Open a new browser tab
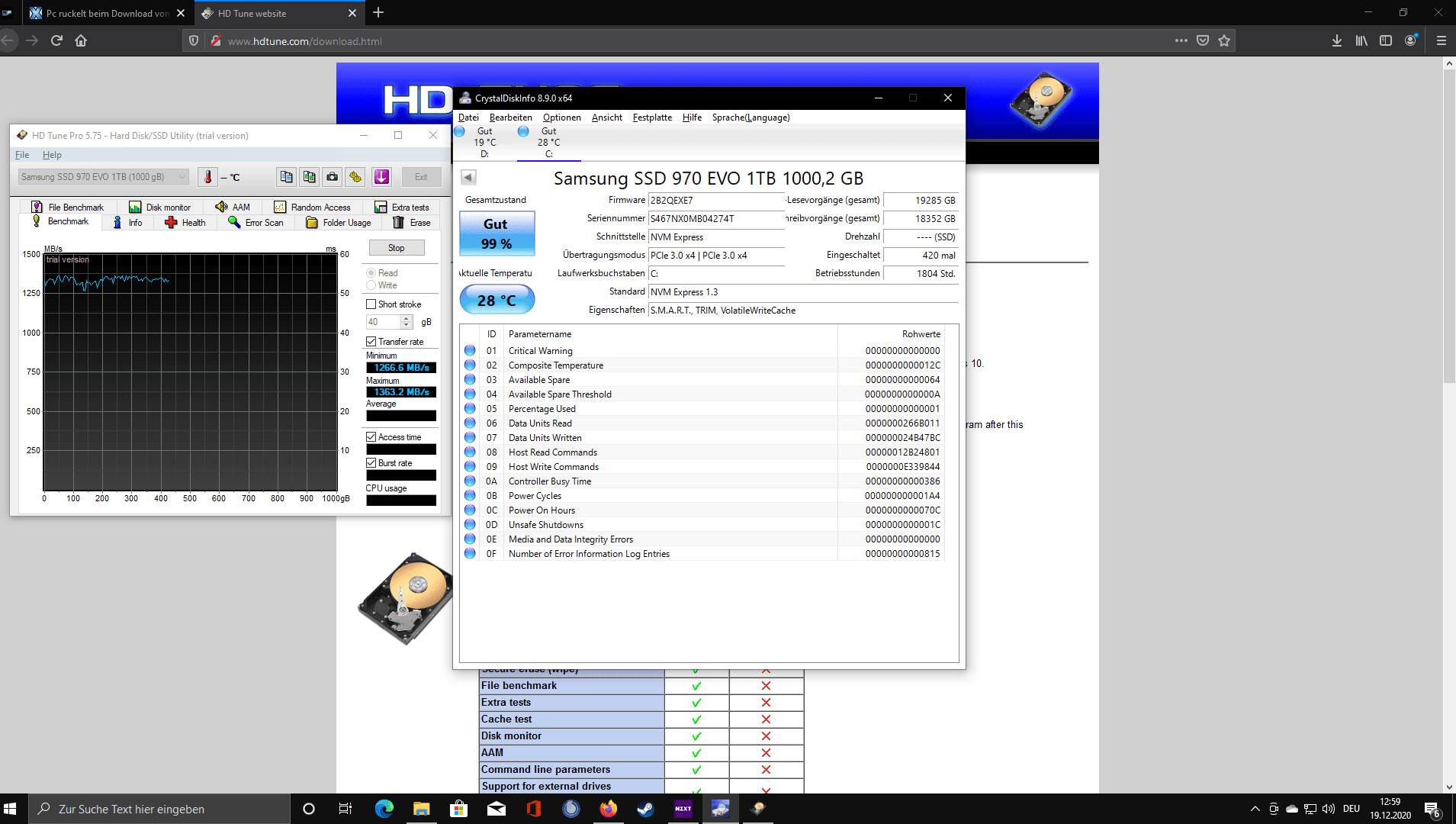1456x824 pixels. coord(378,12)
